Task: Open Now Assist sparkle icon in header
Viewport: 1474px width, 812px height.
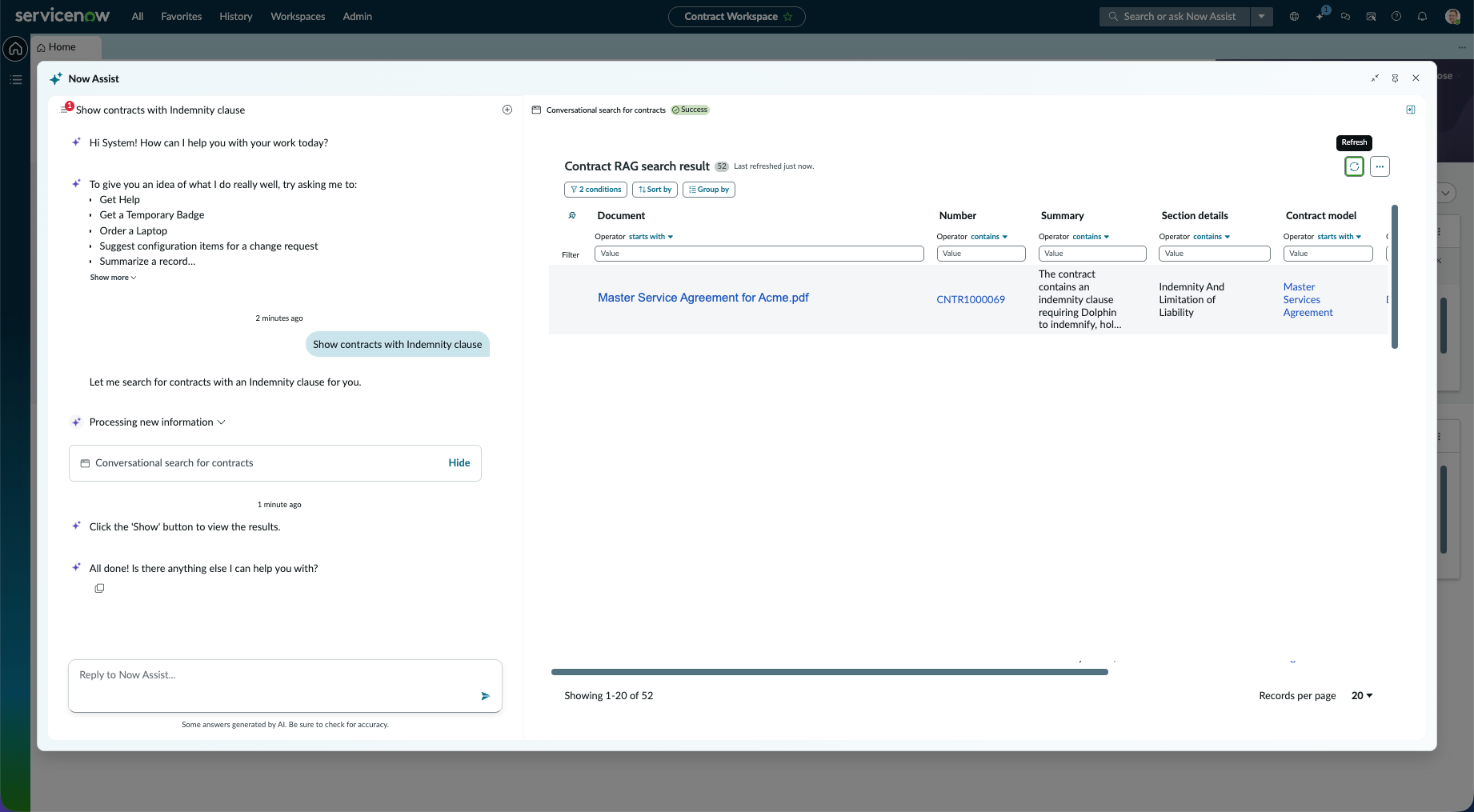Action: [x=1320, y=16]
